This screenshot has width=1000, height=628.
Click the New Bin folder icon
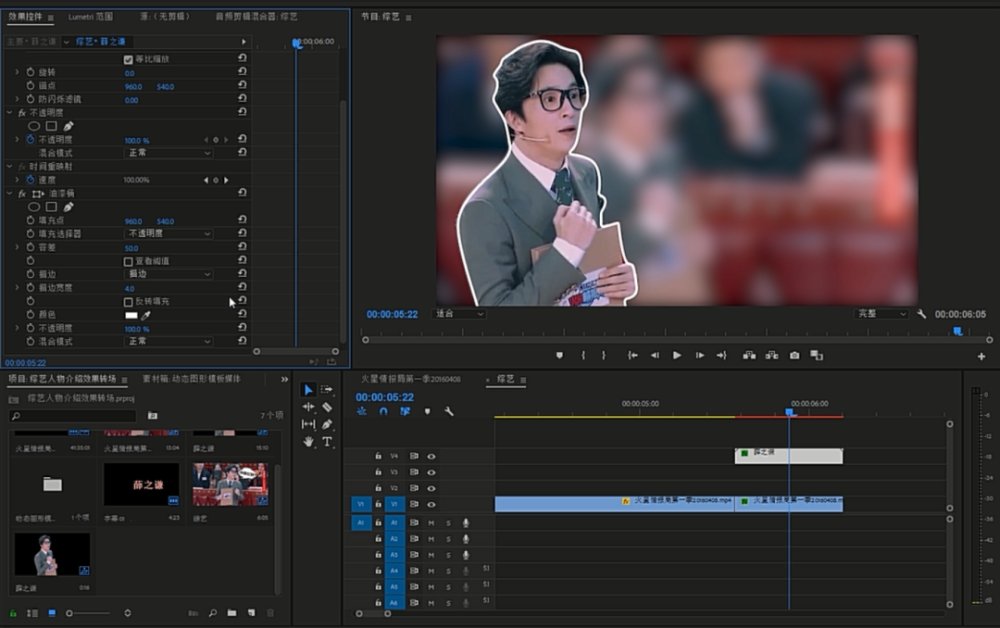(x=231, y=612)
